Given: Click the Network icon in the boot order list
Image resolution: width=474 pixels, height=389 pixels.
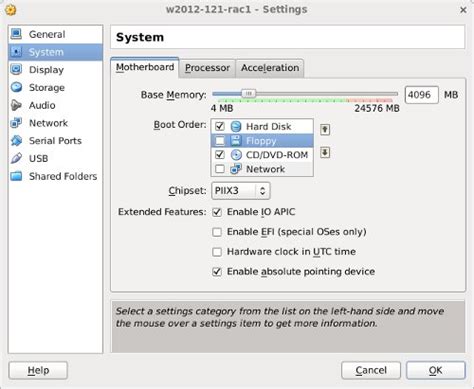Looking at the screenshot, I should click(x=236, y=169).
